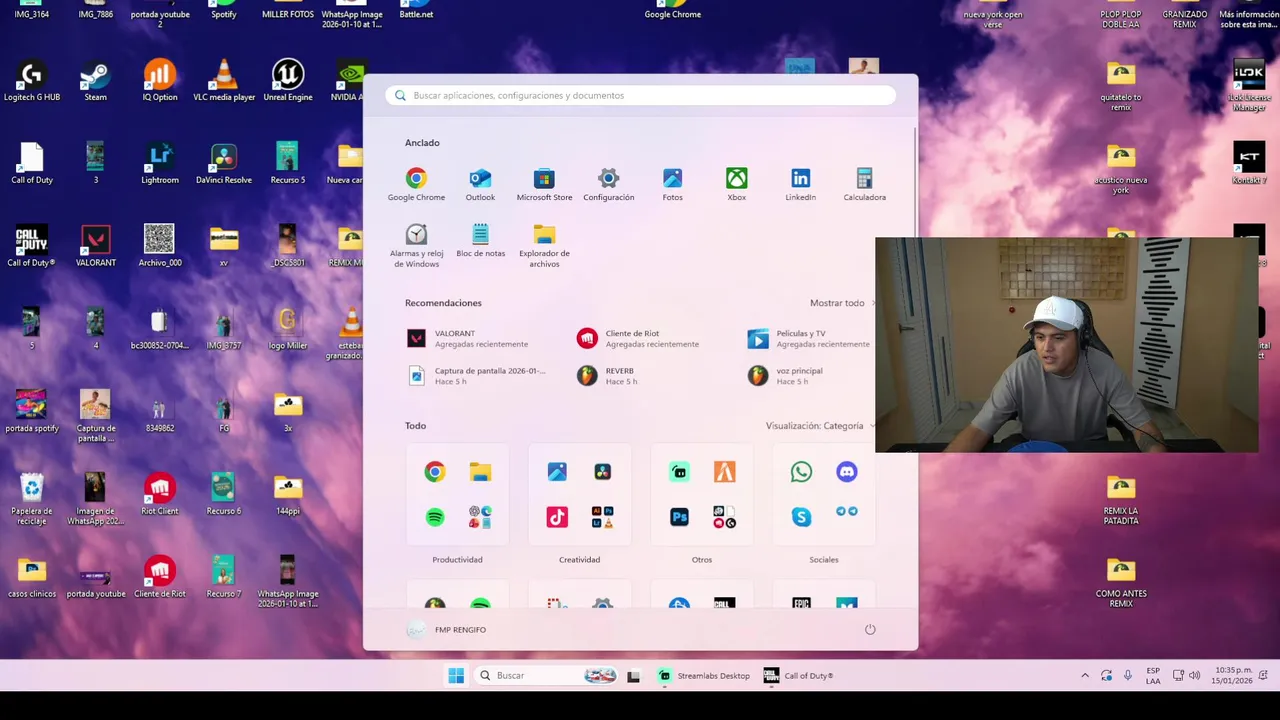Open Alarmas y reloj de Windows

coord(416,246)
